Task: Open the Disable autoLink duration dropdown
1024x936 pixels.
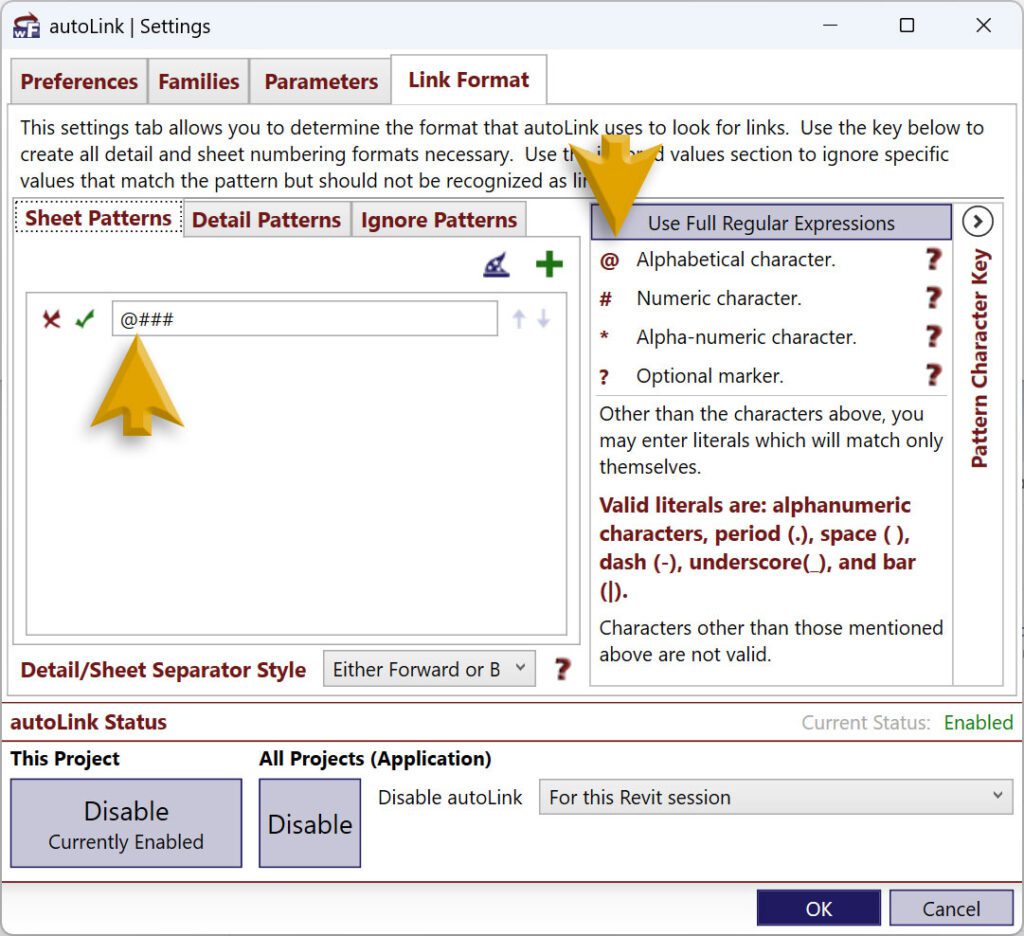Action: coord(776,797)
